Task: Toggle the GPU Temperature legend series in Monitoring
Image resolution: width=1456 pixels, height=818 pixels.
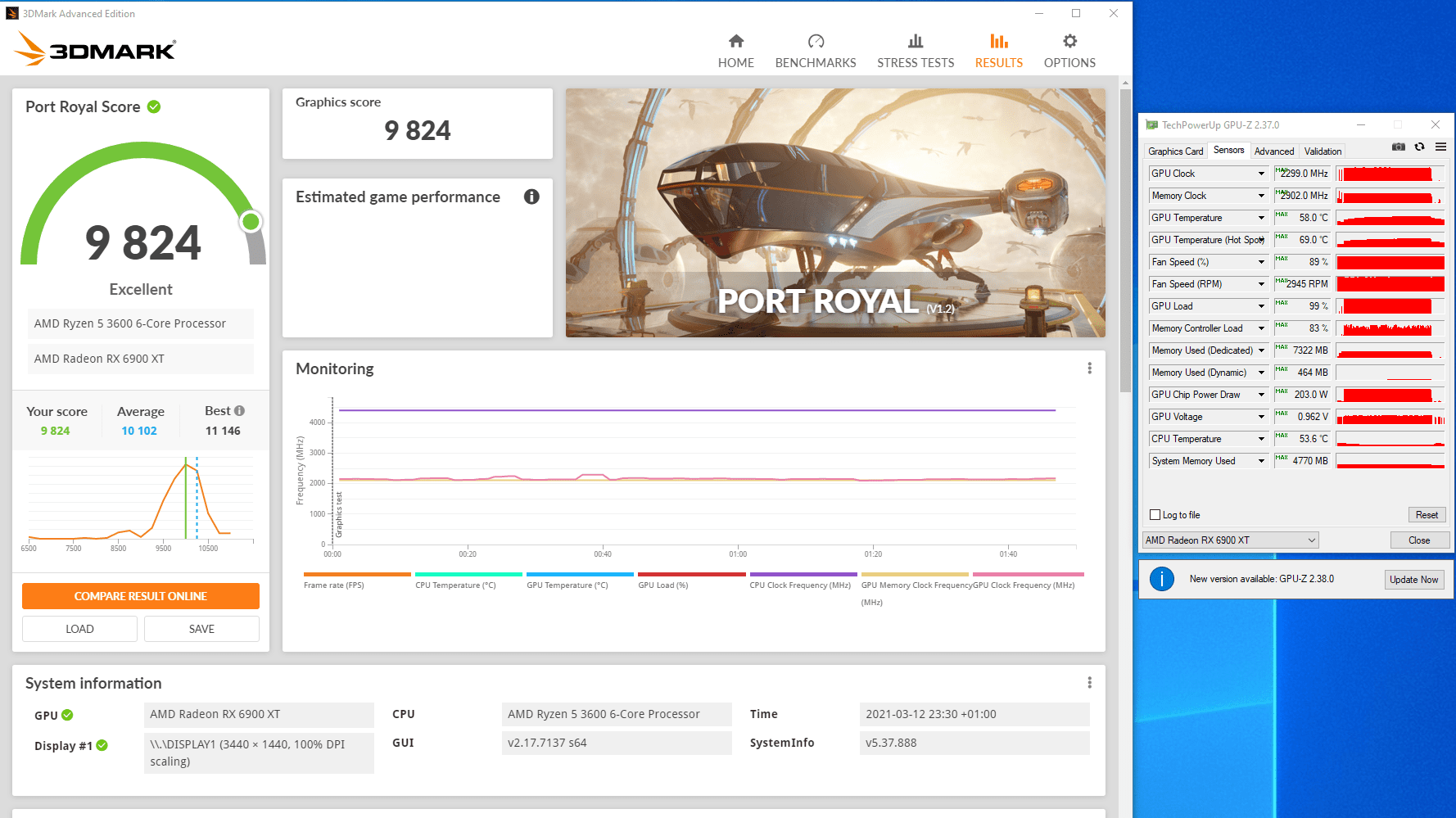Action: (580, 581)
